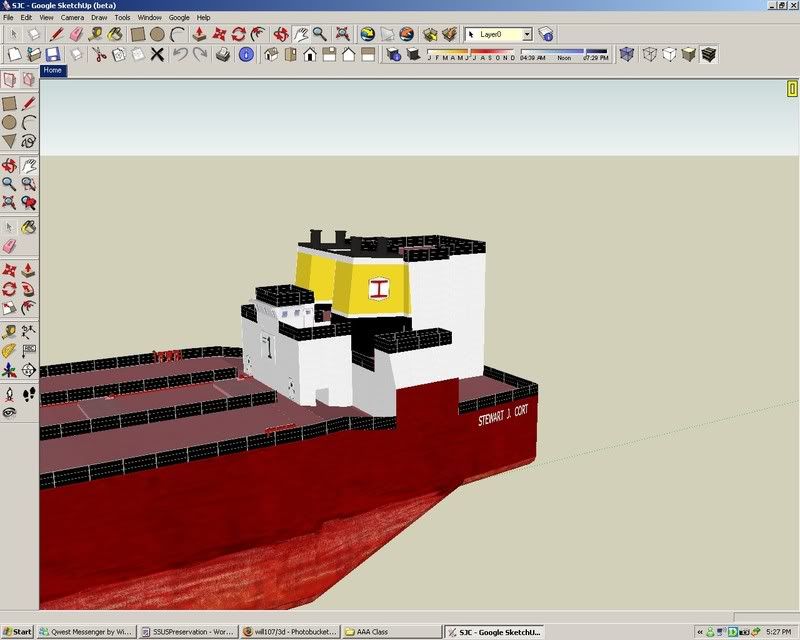The image size is (800, 640).
Task: Choose the Tape Measure tool in top toolbar
Action: [x=95, y=34]
